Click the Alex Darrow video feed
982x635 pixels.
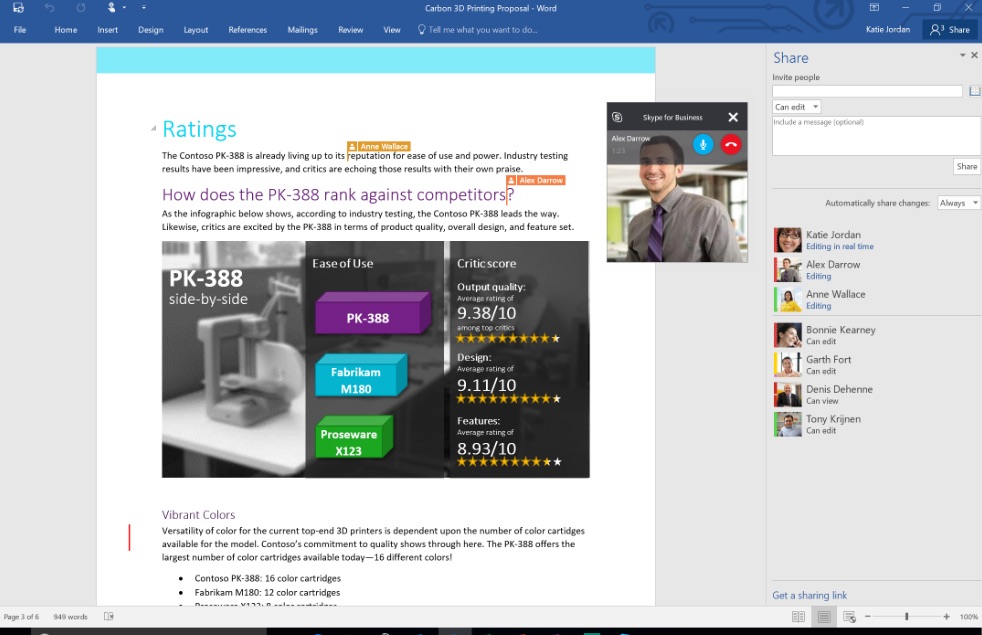[x=677, y=197]
